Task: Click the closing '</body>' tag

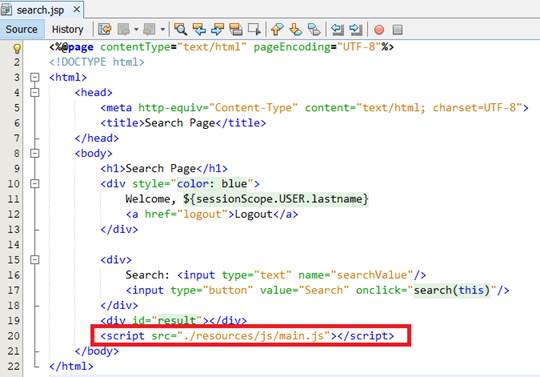Action: point(97,351)
